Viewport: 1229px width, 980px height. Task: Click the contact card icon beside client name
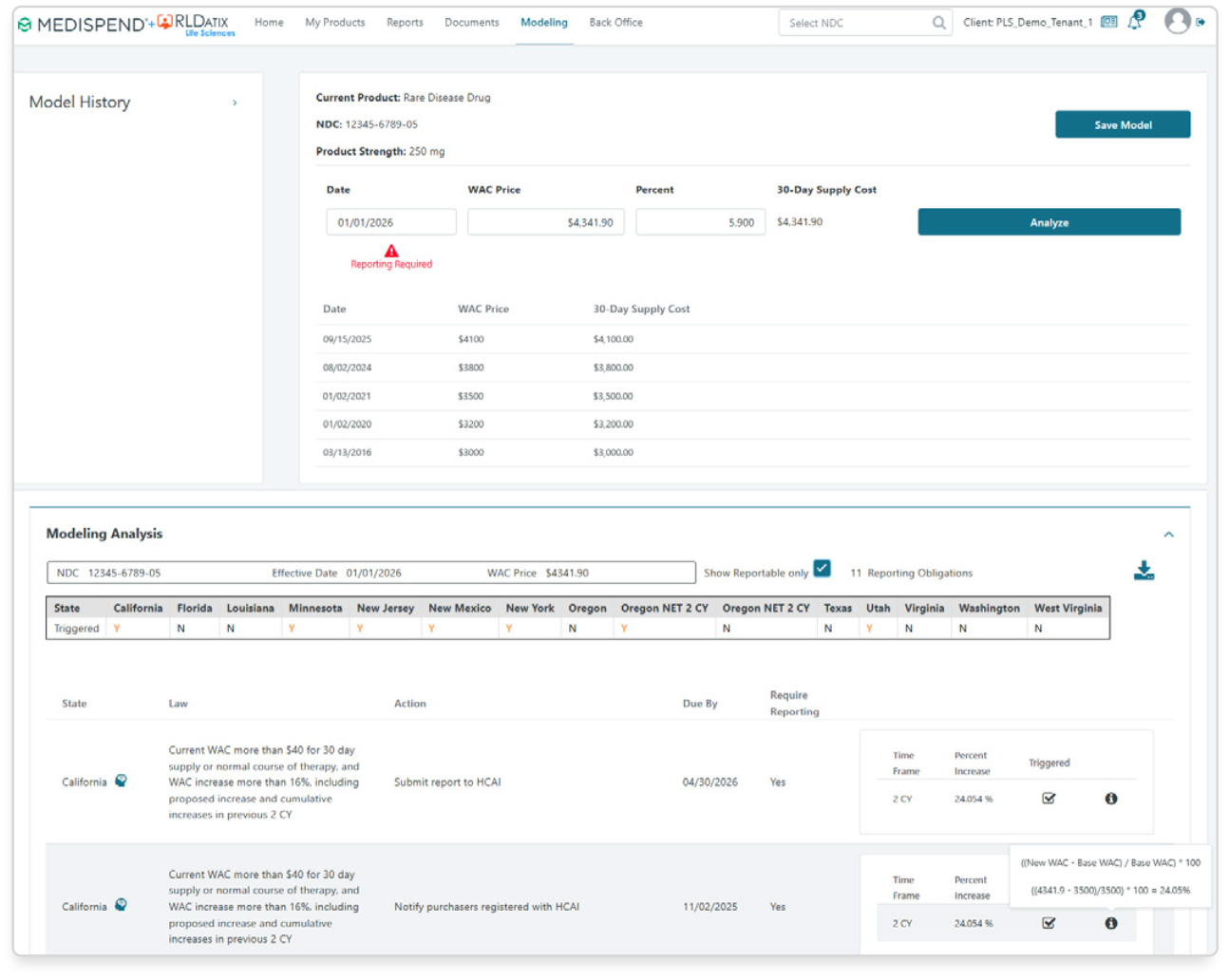point(1108,21)
